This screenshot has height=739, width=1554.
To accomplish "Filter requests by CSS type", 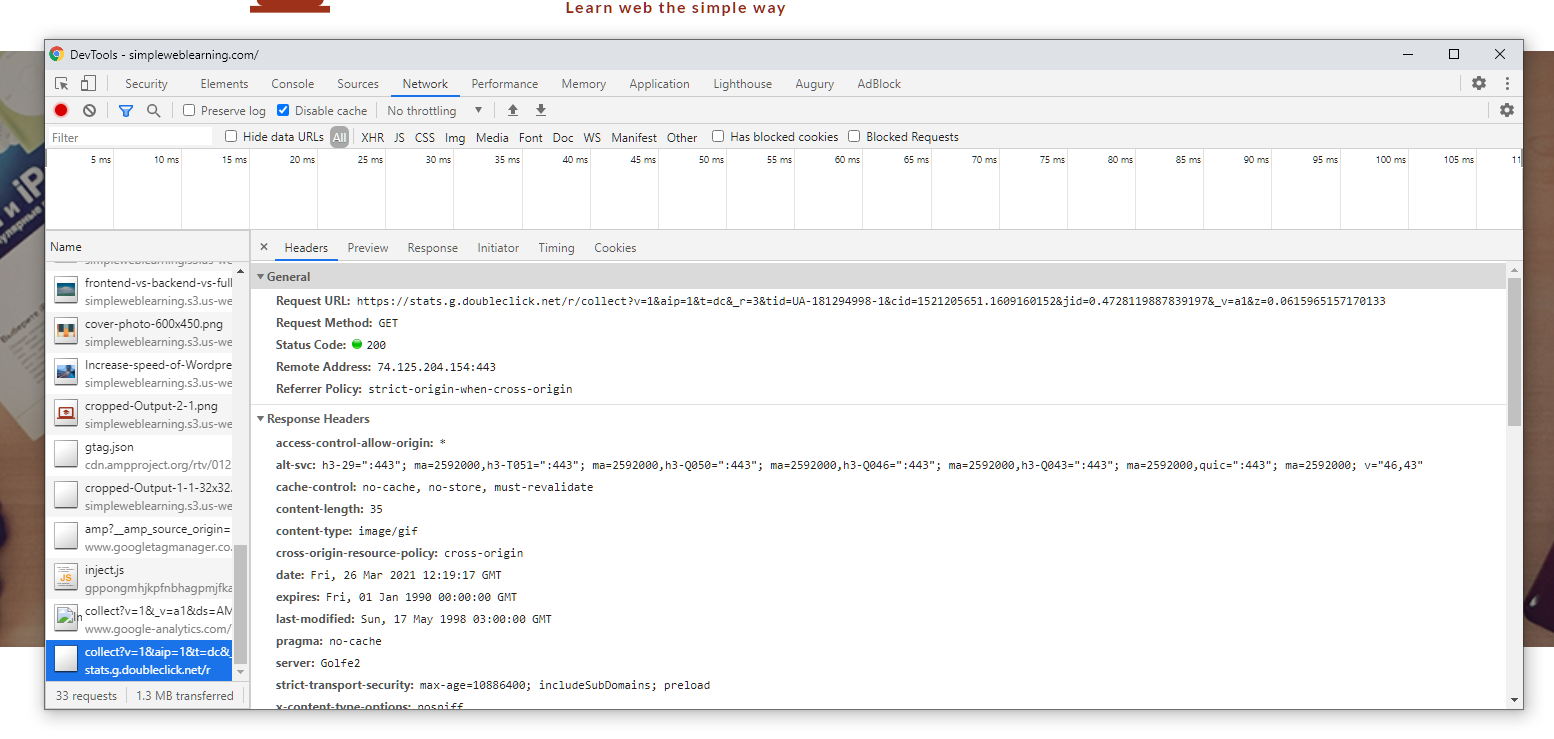I will 425,138.
